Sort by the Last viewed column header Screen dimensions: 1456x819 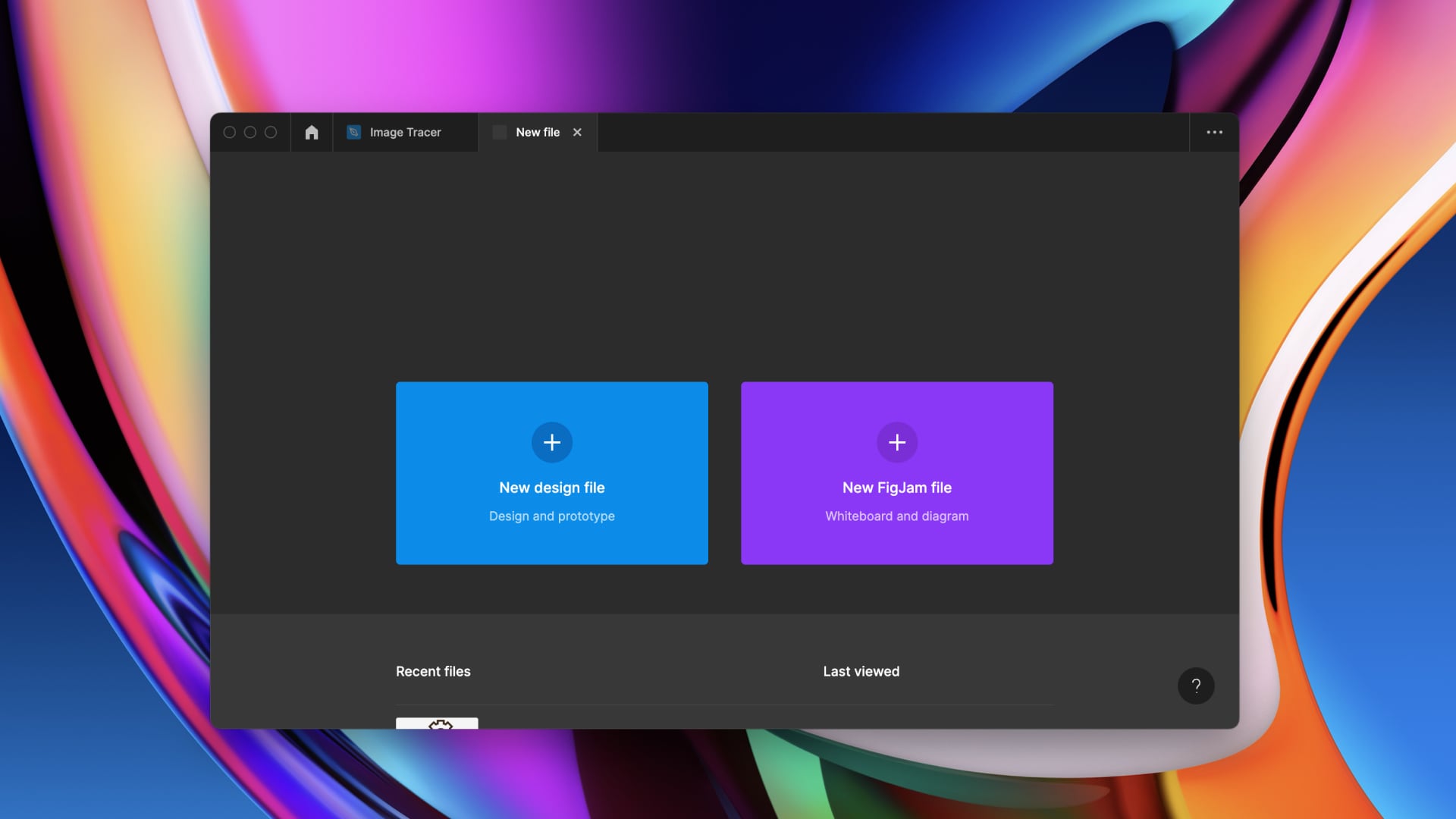tap(861, 671)
